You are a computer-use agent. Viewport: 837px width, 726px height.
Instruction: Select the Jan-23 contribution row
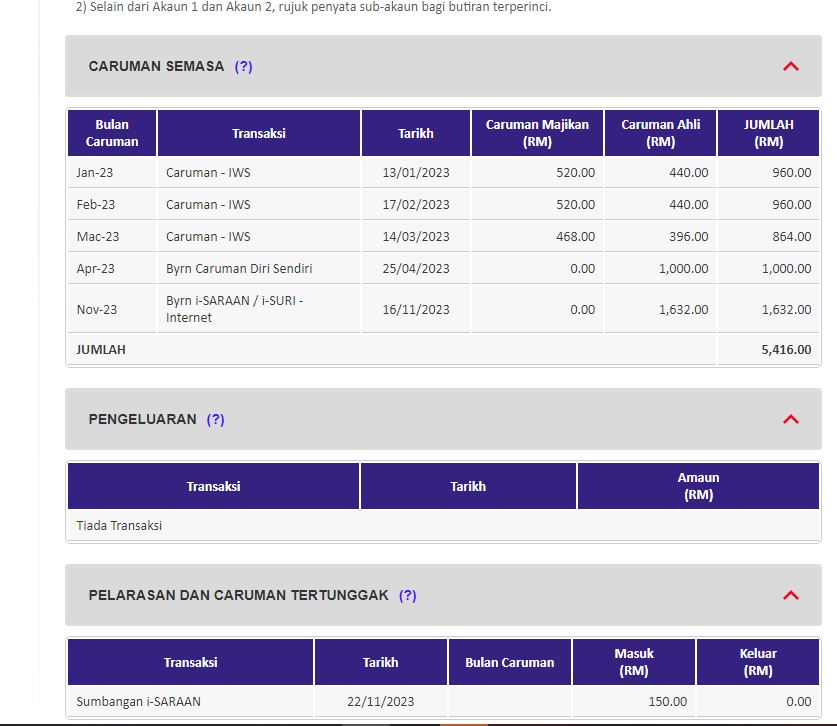click(x=96, y=173)
